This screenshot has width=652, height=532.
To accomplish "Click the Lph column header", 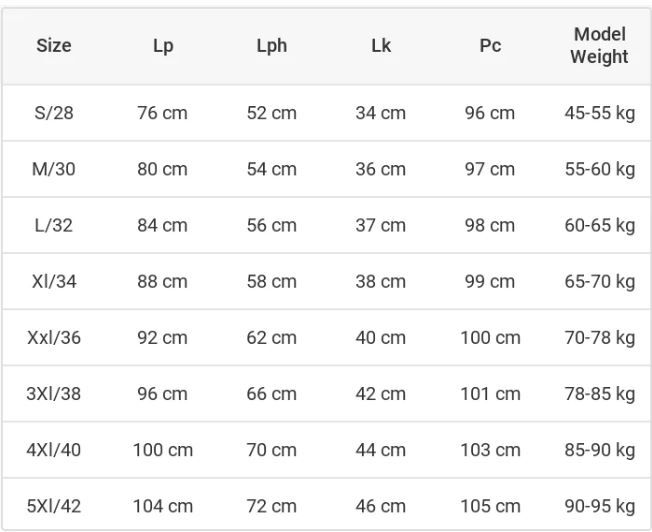I will (x=272, y=46).
